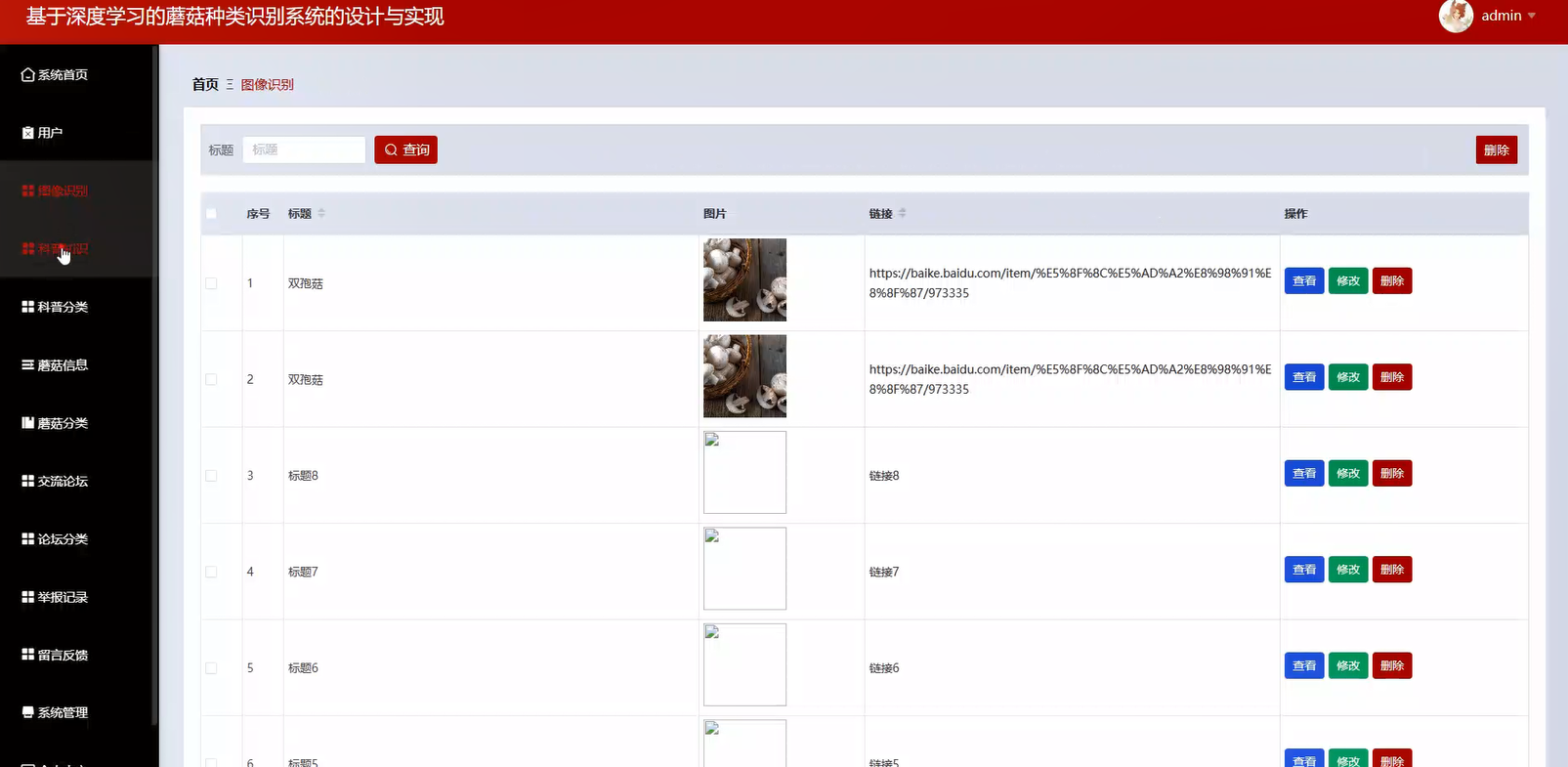
Task: Edit row 标题7 with 修改 button
Action: tap(1348, 570)
